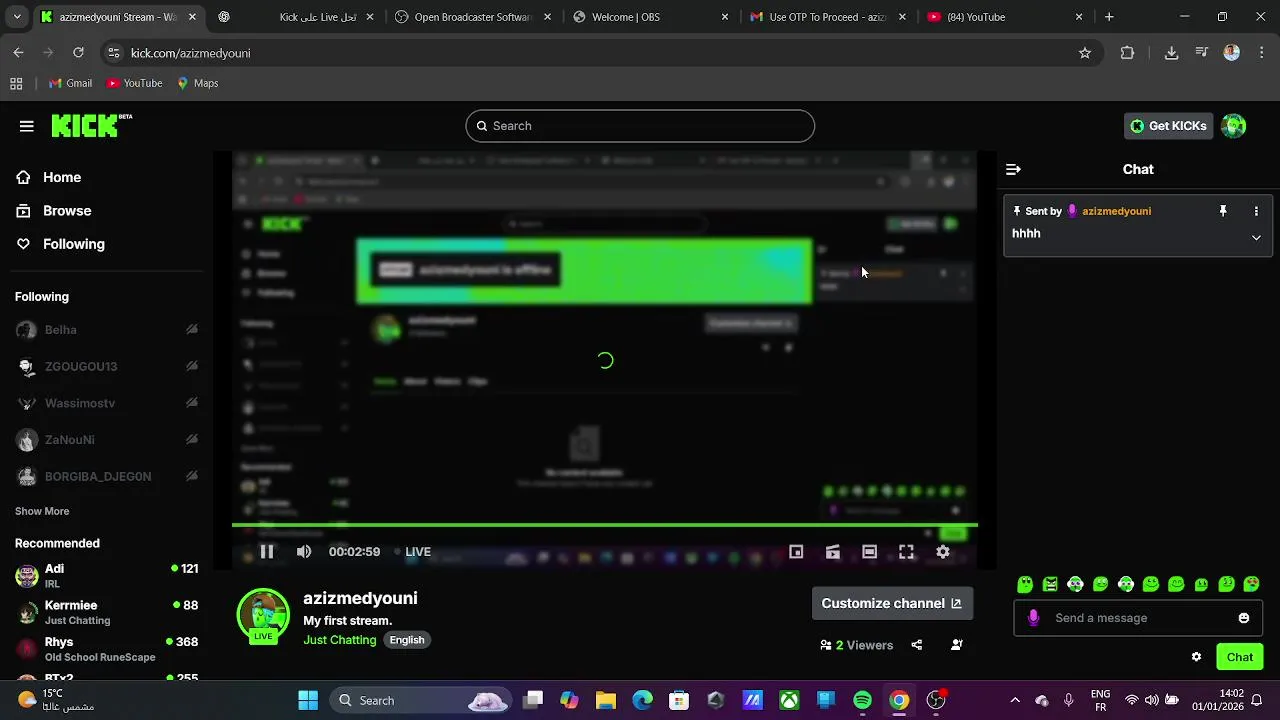Insert the first green blob emote

(x=1025, y=584)
